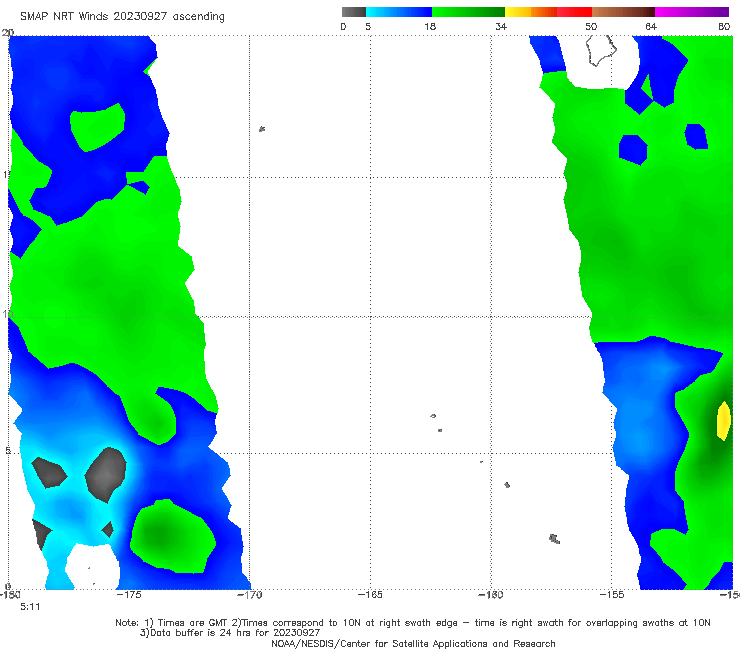This screenshot has width=740, height=650.
Task: Click the '50' color scale label
Action: point(591,26)
